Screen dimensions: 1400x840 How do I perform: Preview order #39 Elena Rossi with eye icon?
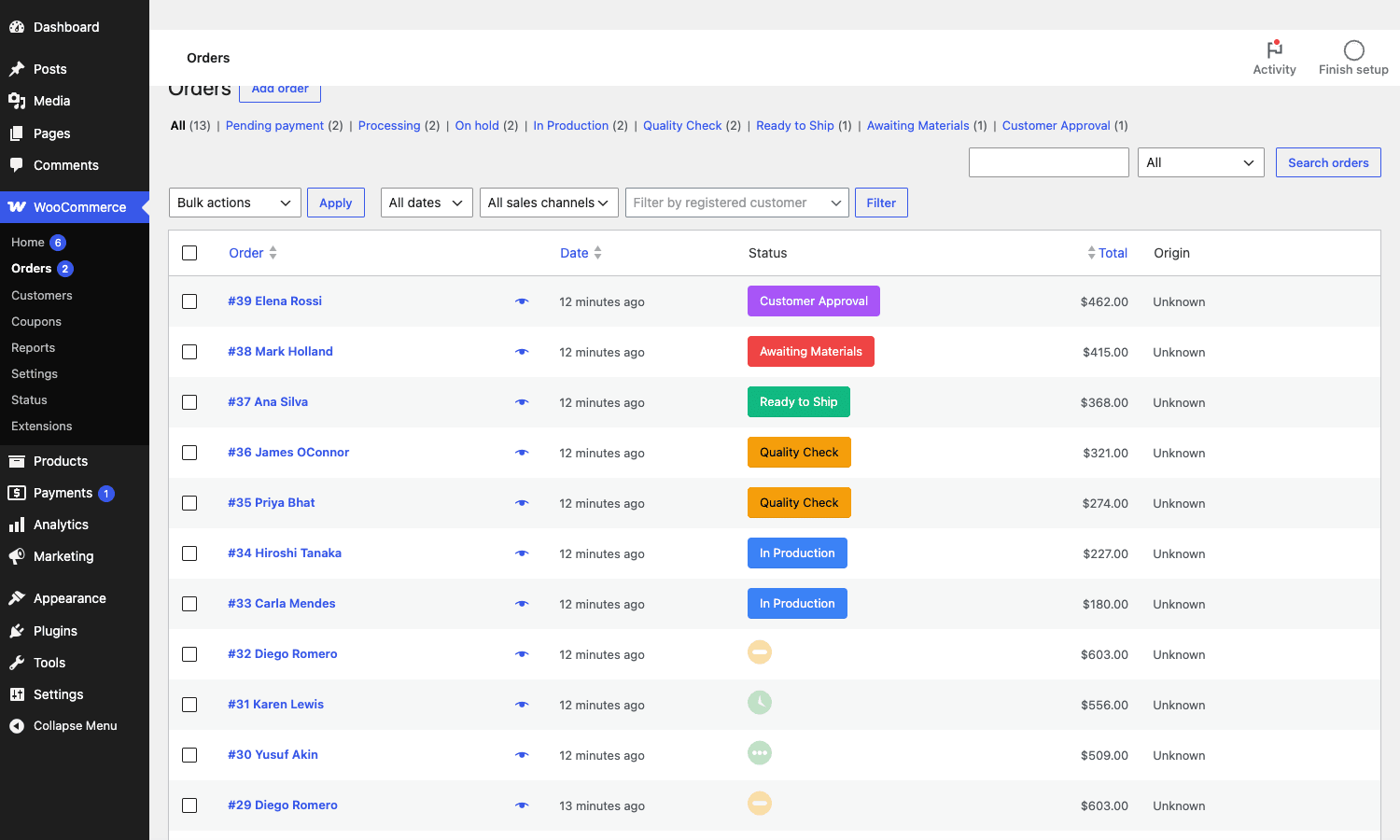click(x=522, y=301)
